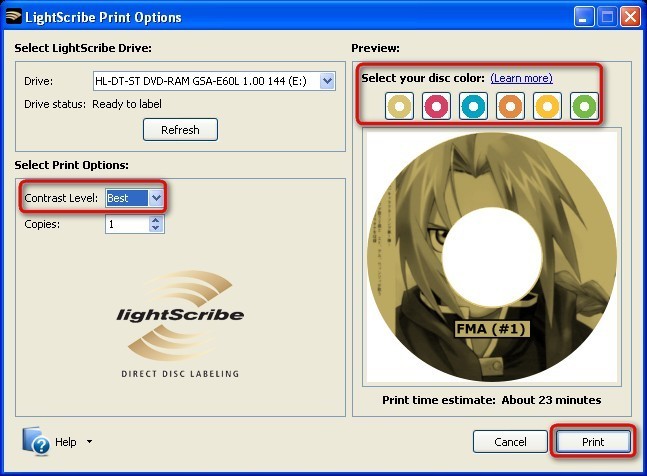This screenshot has height=476, width=647.
Task: Click into the Copies number field
Action: pyautogui.click(x=127, y=224)
